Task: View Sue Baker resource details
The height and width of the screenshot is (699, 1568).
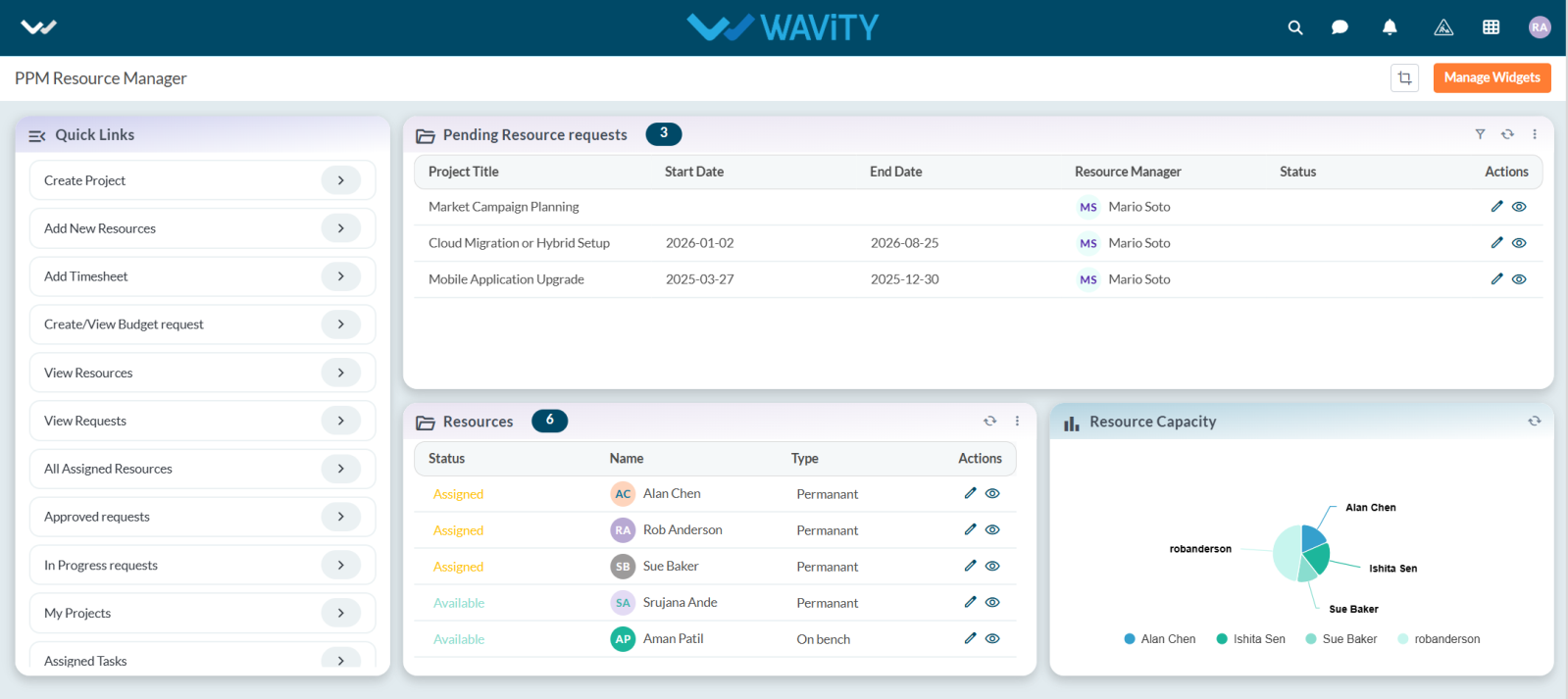Action: pyautogui.click(x=992, y=567)
